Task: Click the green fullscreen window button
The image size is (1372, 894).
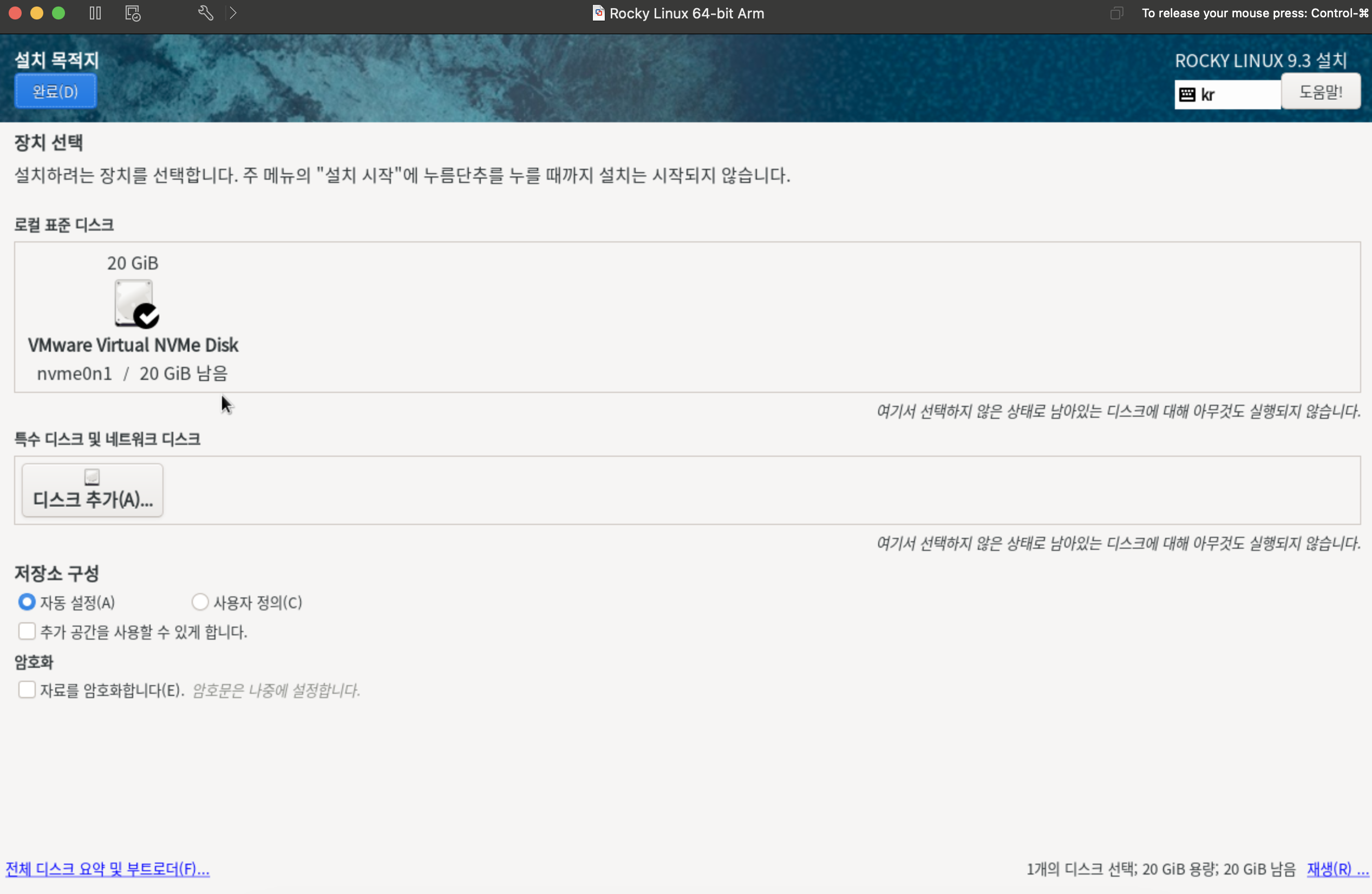Action: point(58,13)
